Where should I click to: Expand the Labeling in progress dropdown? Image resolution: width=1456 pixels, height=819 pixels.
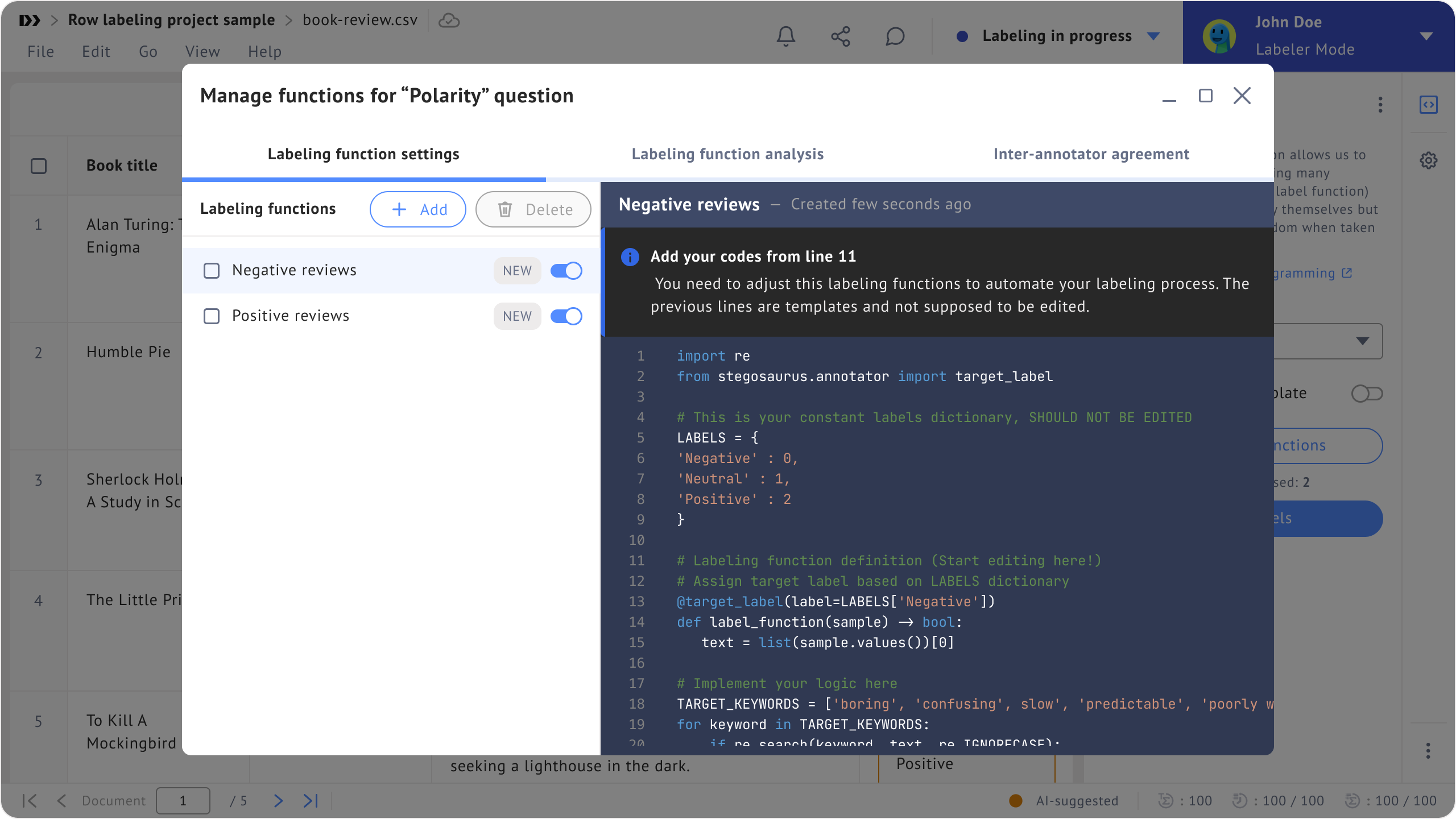point(1153,36)
